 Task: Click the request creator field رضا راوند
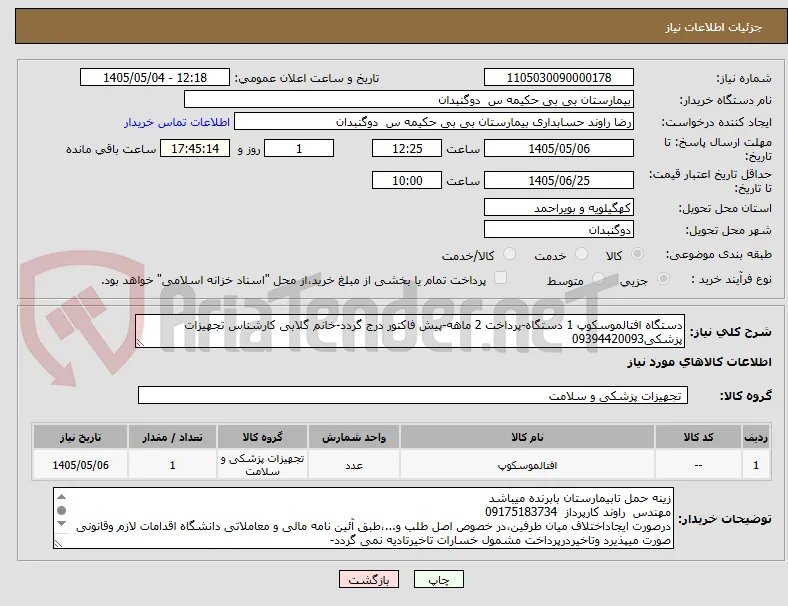point(434,122)
